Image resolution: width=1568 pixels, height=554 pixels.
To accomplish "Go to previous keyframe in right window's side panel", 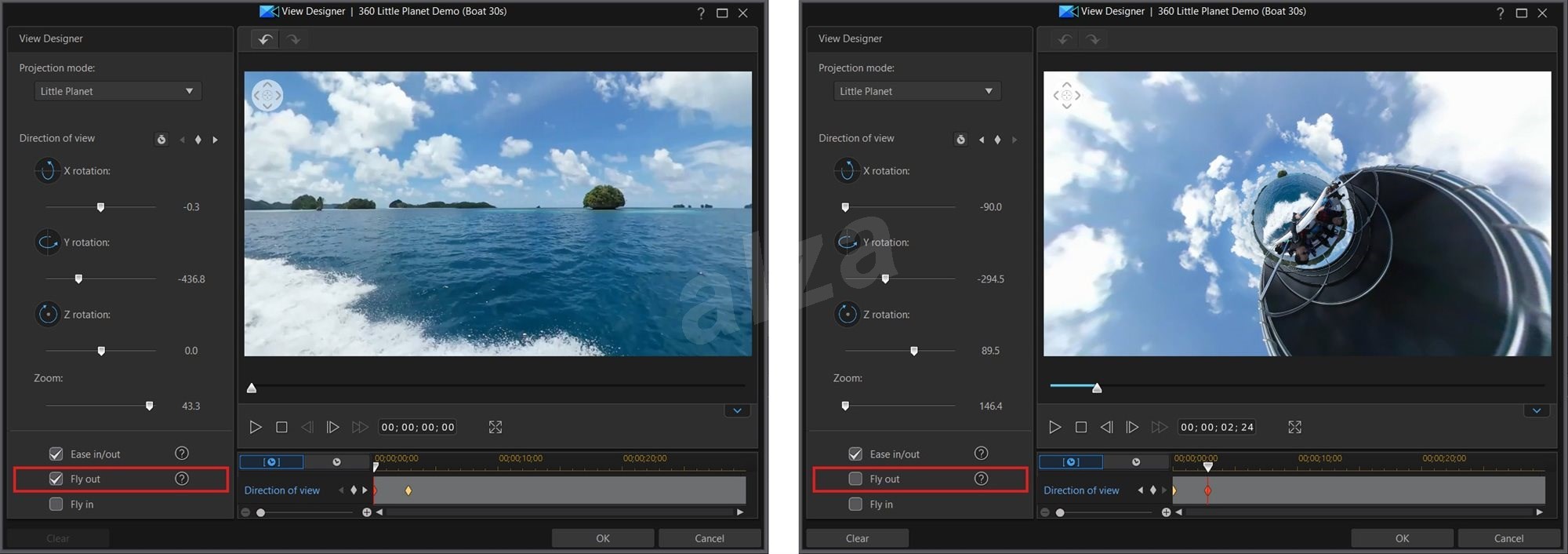I will [982, 140].
